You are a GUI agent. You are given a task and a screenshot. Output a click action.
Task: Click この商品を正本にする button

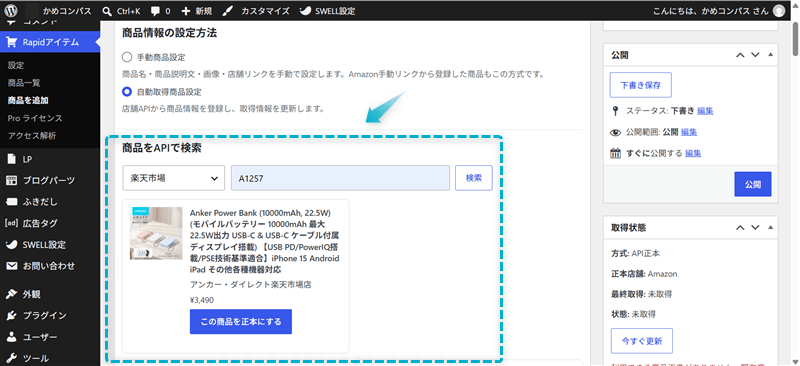pos(241,322)
